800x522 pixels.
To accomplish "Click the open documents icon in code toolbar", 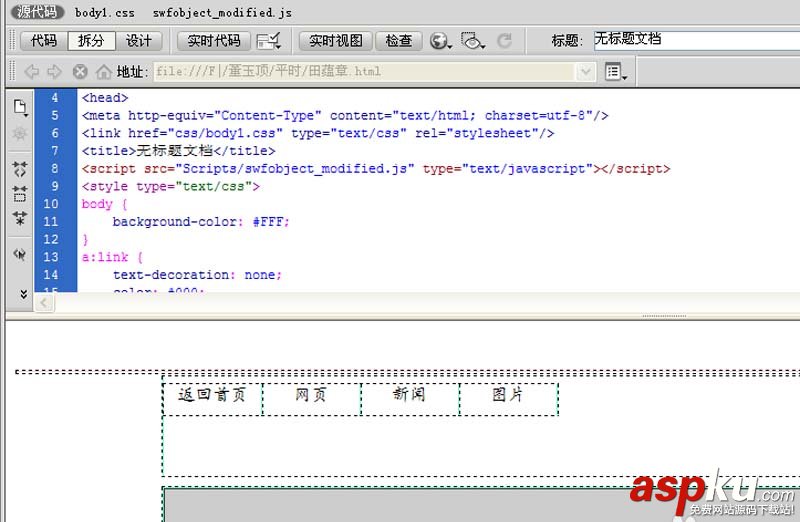I will pyautogui.click(x=20, y=107).
